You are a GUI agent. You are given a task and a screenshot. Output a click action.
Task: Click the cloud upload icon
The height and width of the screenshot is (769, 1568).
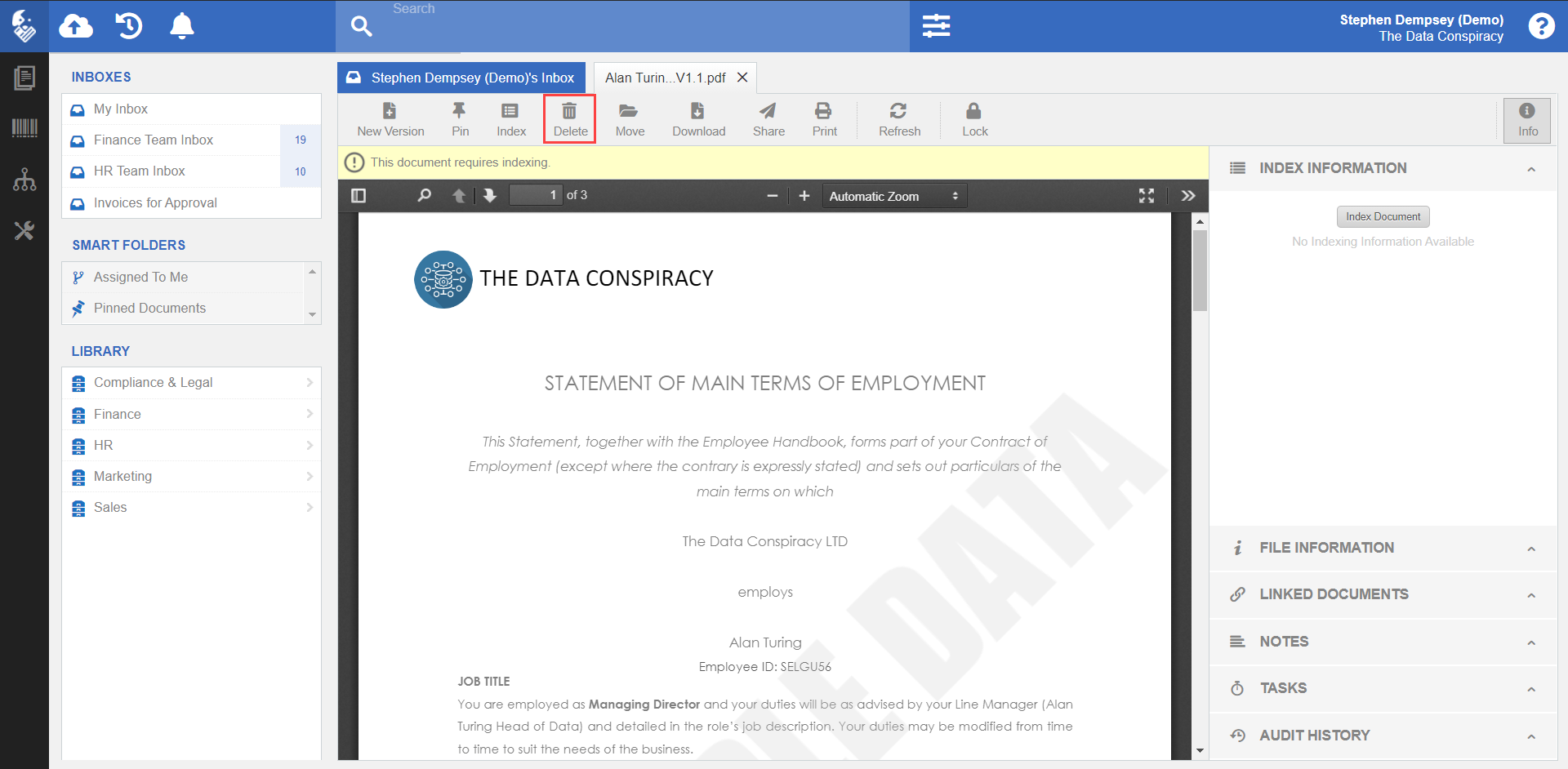click(x=76, y=26)
